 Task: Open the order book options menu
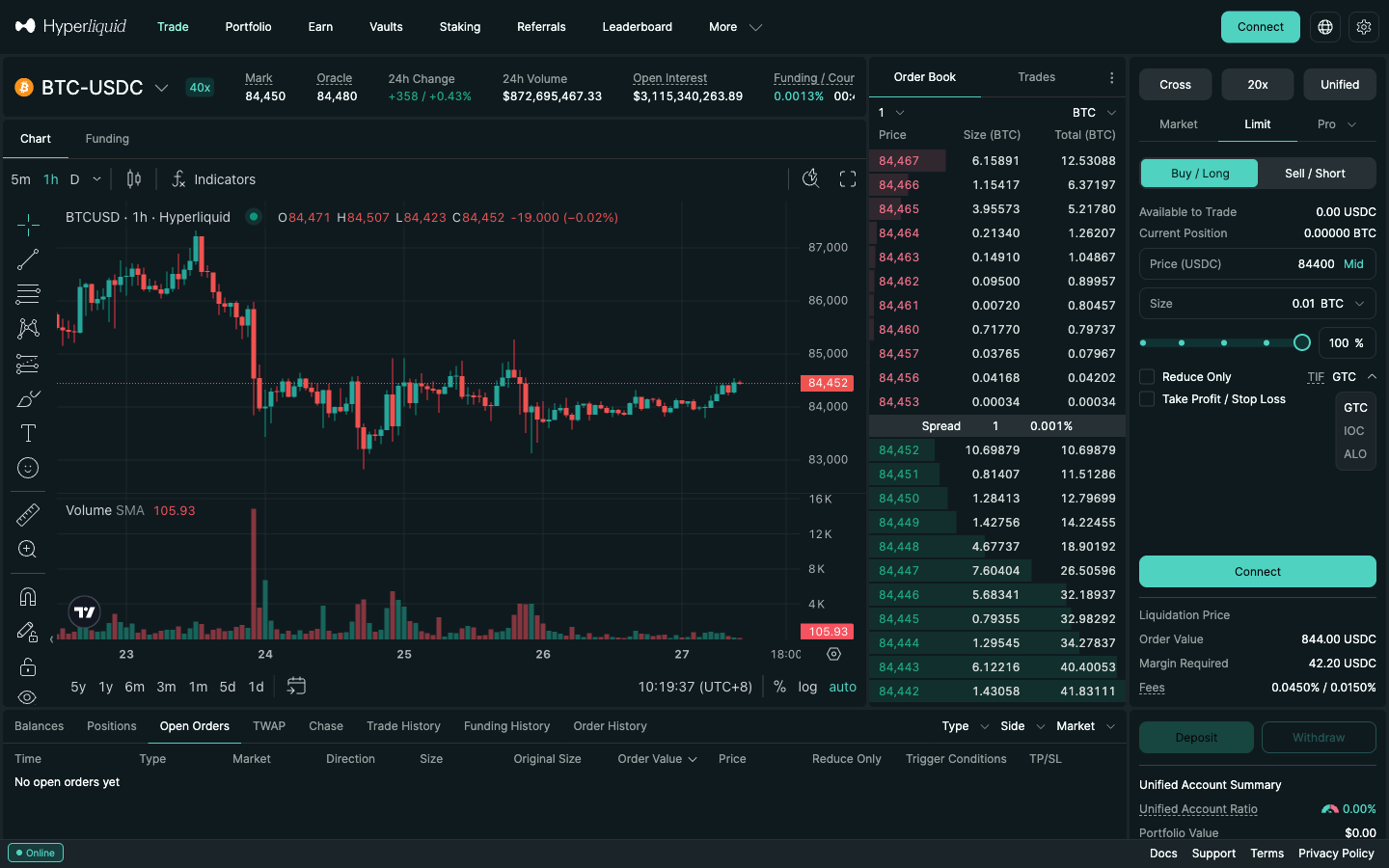point(1111,78)
